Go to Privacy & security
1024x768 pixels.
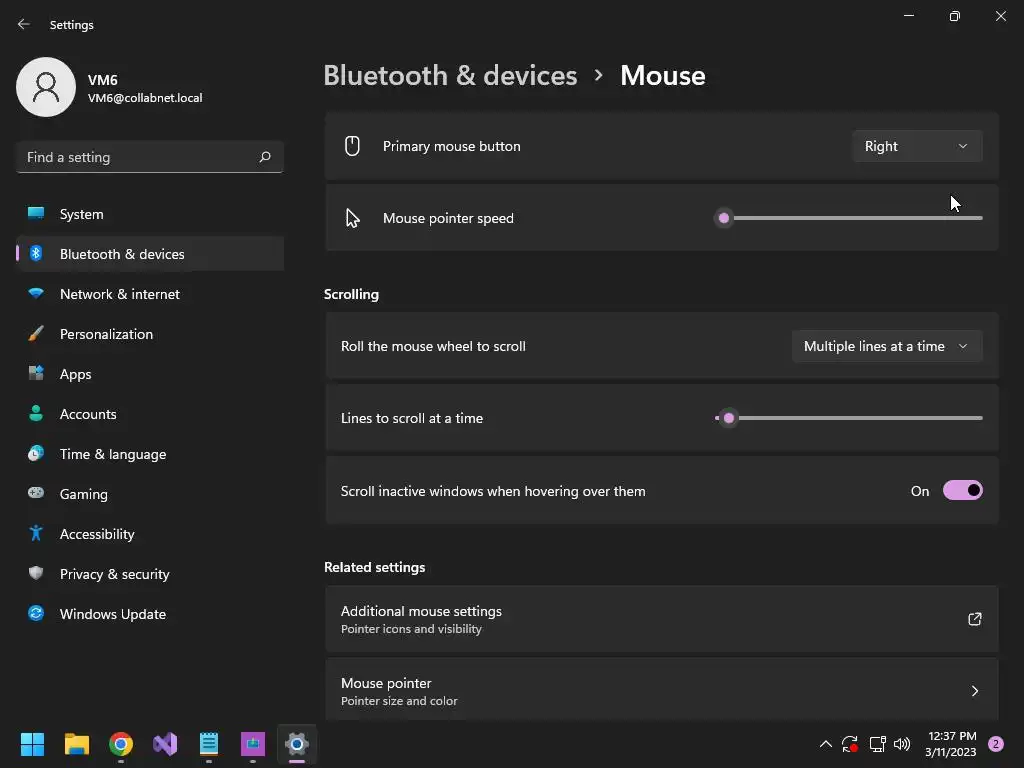click(150, 574)
